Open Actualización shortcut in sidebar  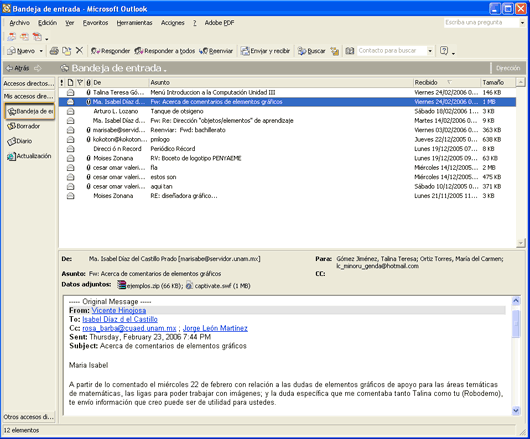click(29, 156)
